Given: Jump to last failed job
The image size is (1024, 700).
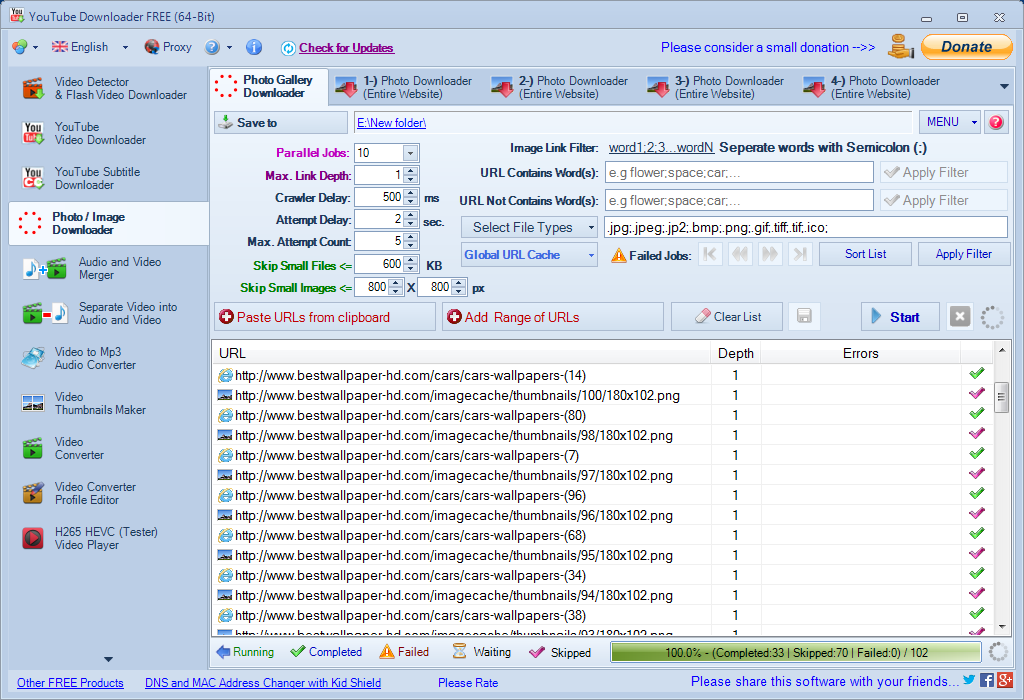Looking at the screenshot, I should 800,254.
